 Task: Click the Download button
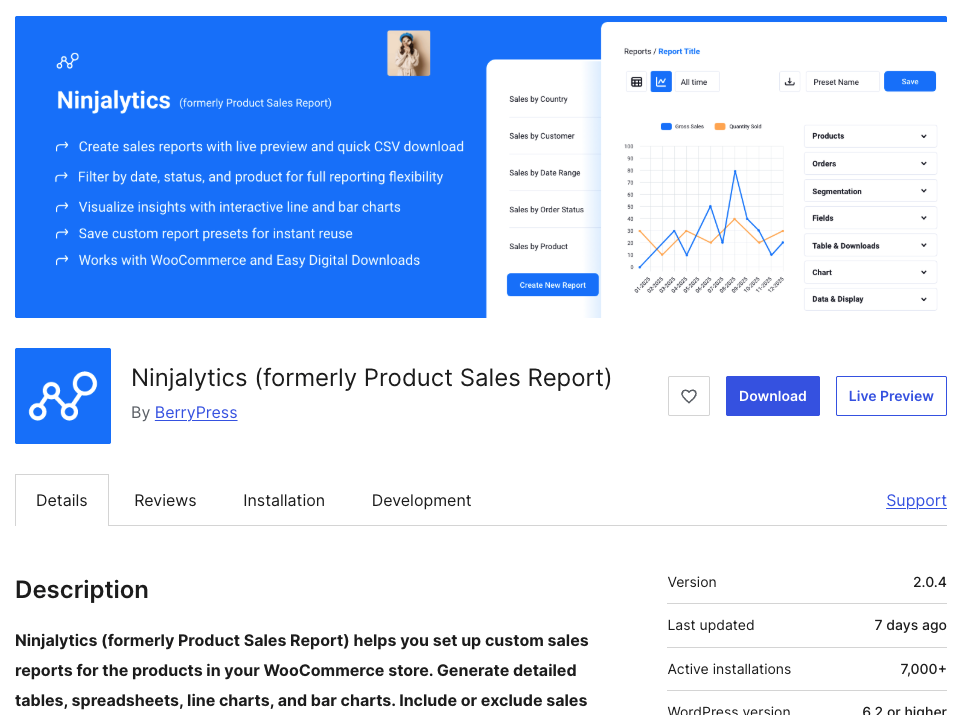(772, 395)
